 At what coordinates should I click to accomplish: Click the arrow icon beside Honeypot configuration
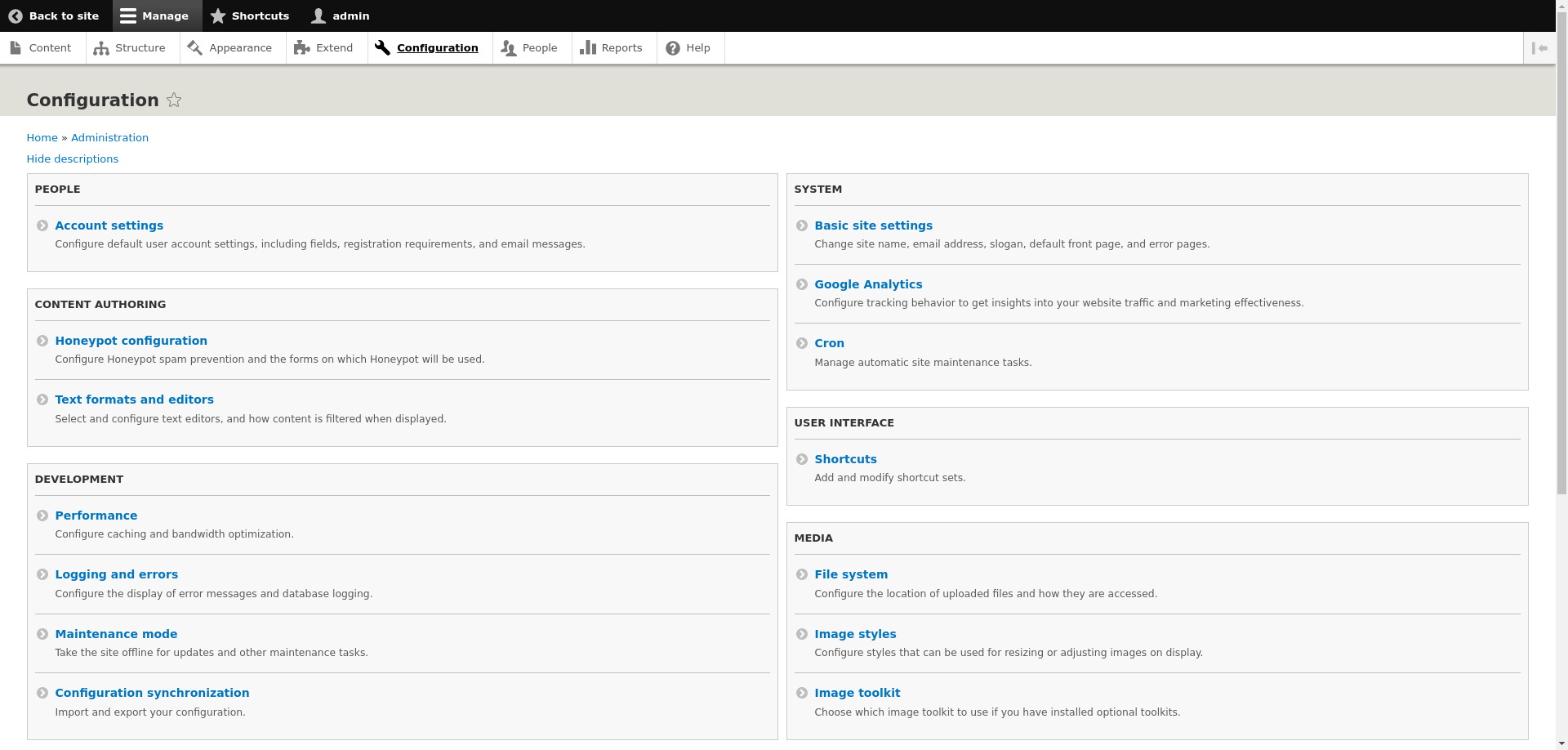click(42, 342)
